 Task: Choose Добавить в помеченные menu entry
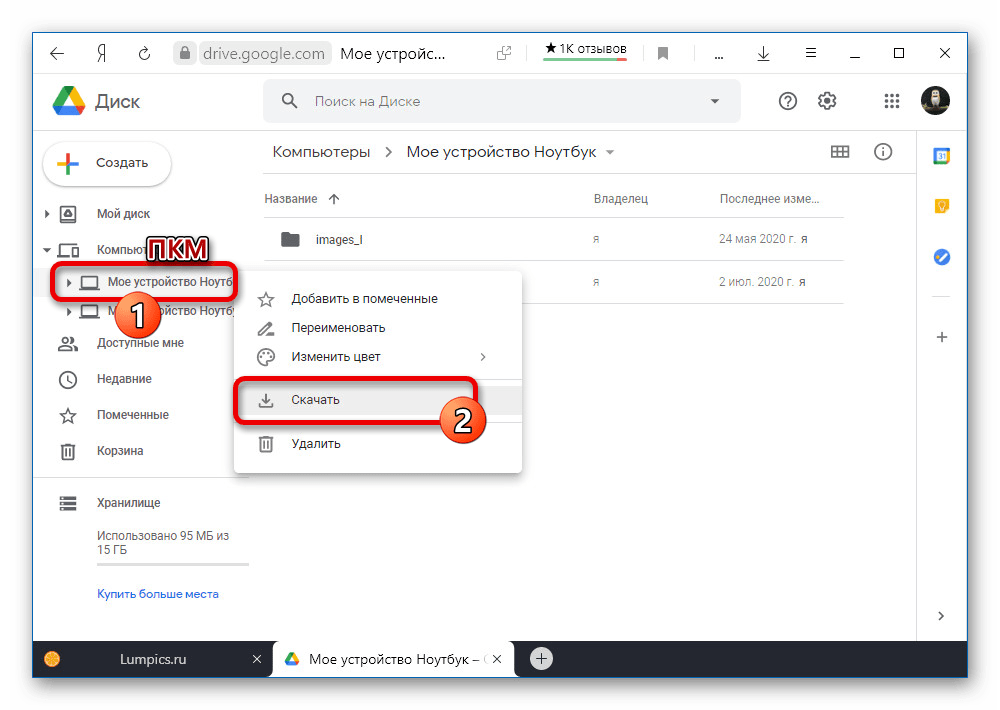[x=378, y=299]
